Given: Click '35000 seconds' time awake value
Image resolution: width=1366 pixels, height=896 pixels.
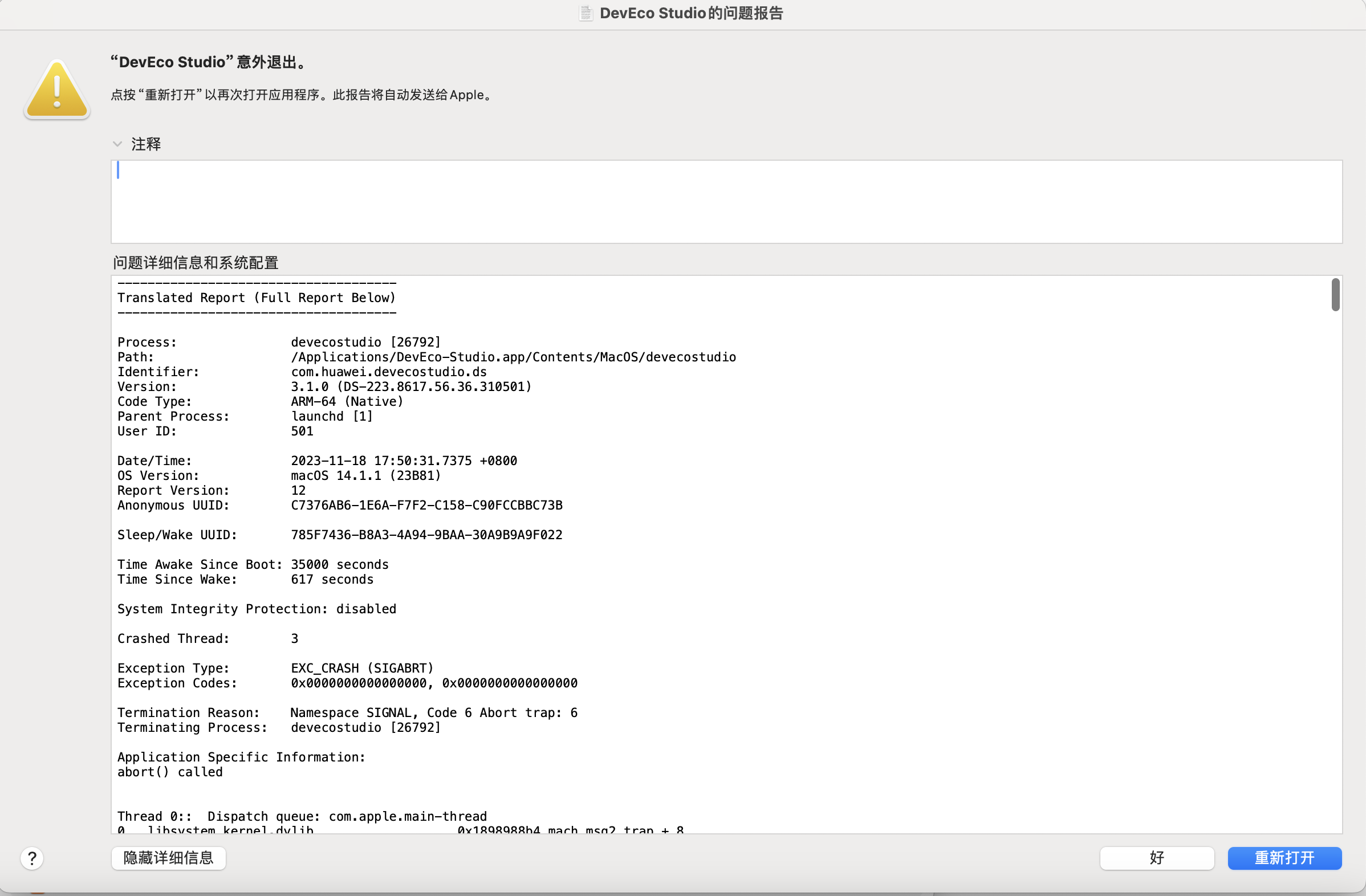Looking at the screenshot, I should coord(339,564).
